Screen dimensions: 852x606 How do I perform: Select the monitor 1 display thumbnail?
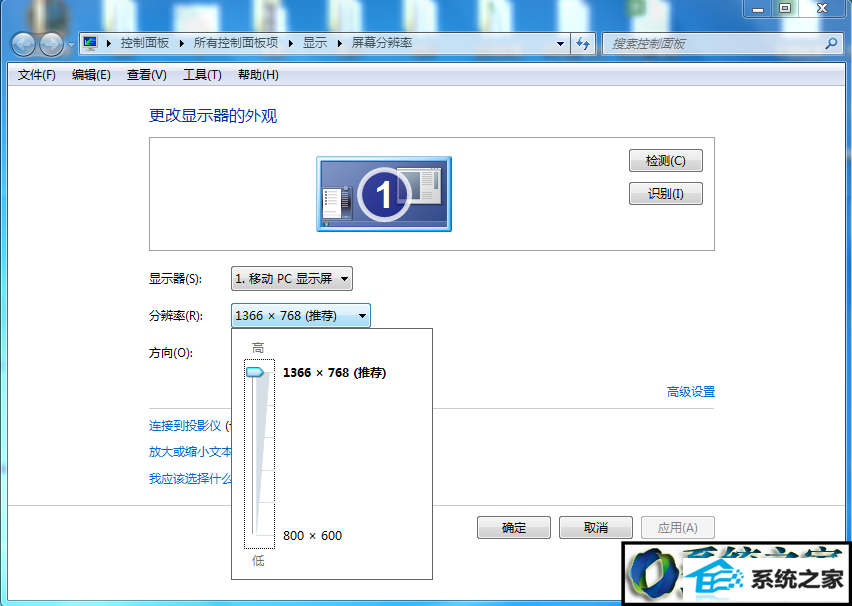384,193
